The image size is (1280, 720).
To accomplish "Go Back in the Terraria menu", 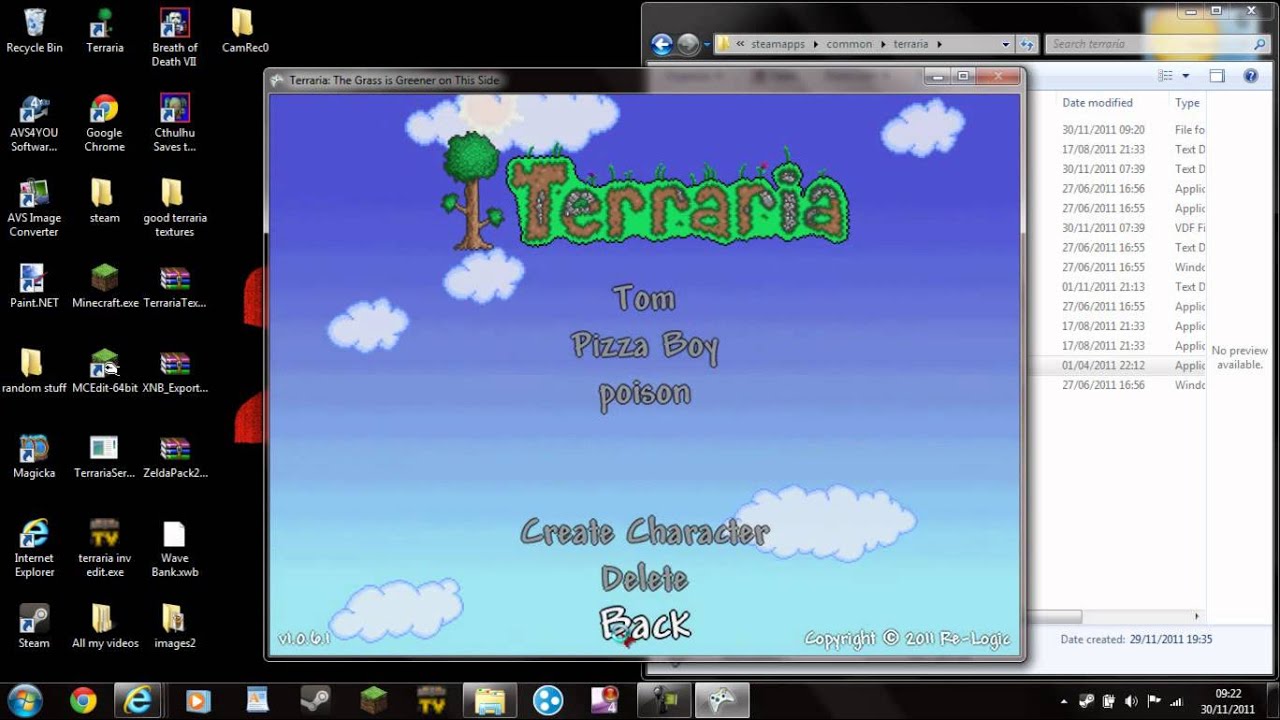I will click(x=645, y=624).
